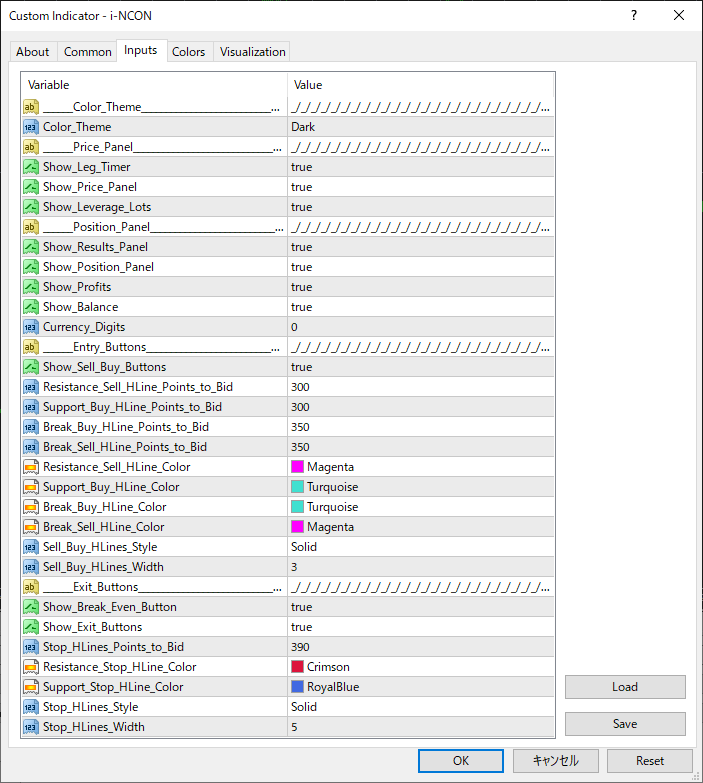Click the integer icon next to Color_Theme
Screen dimensions: 703x783
[30, 127]
